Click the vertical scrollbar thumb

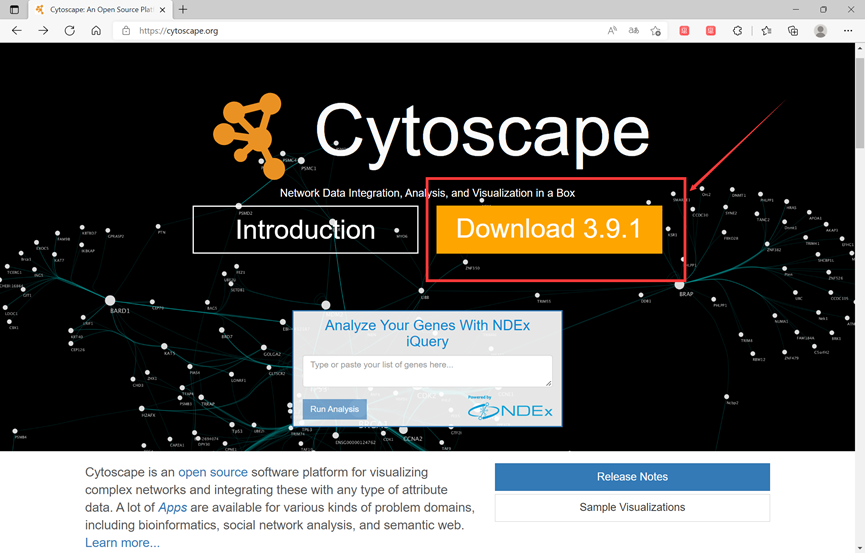pos(860,101)
